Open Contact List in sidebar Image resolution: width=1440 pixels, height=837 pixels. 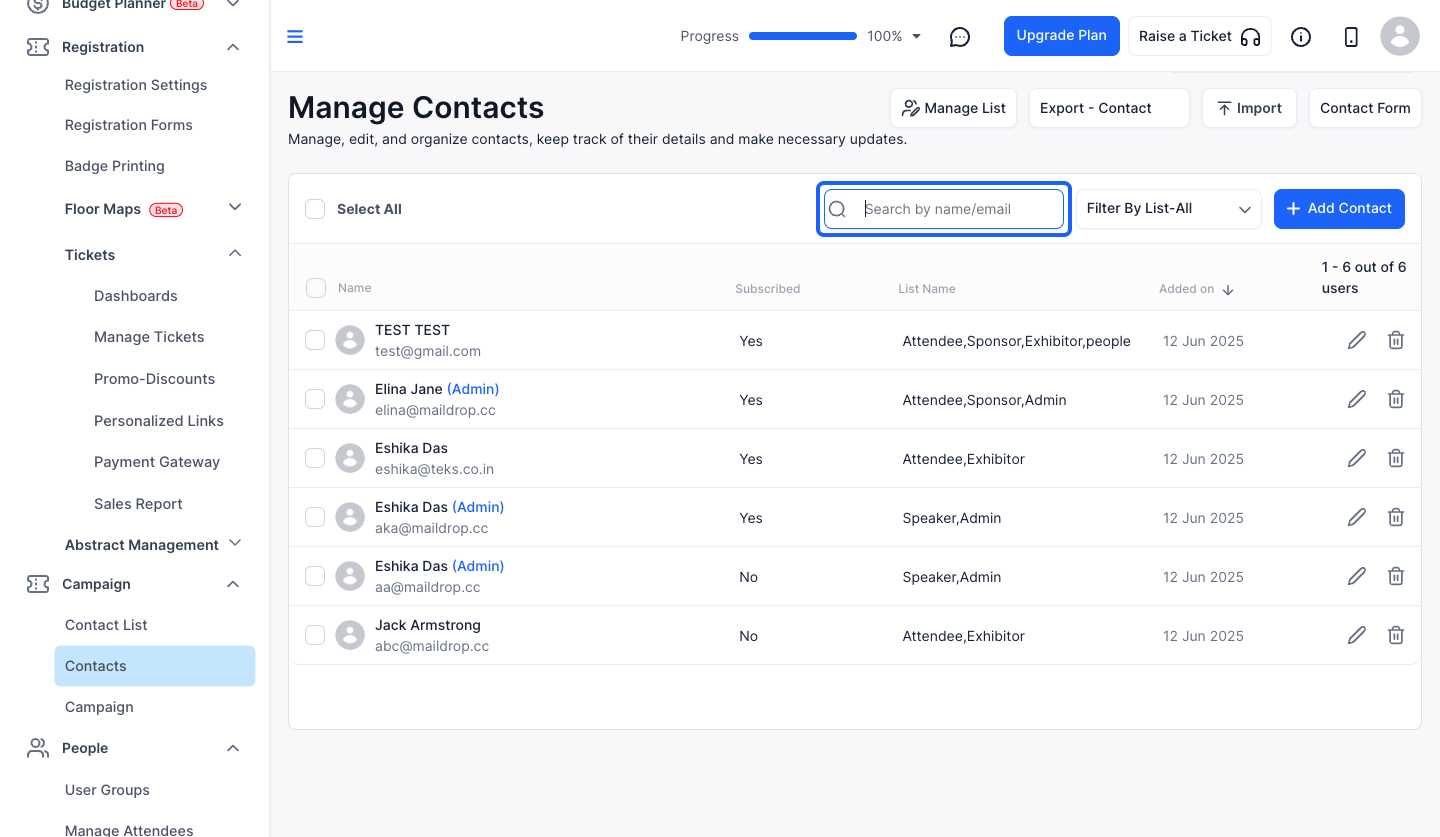(106, 625)
